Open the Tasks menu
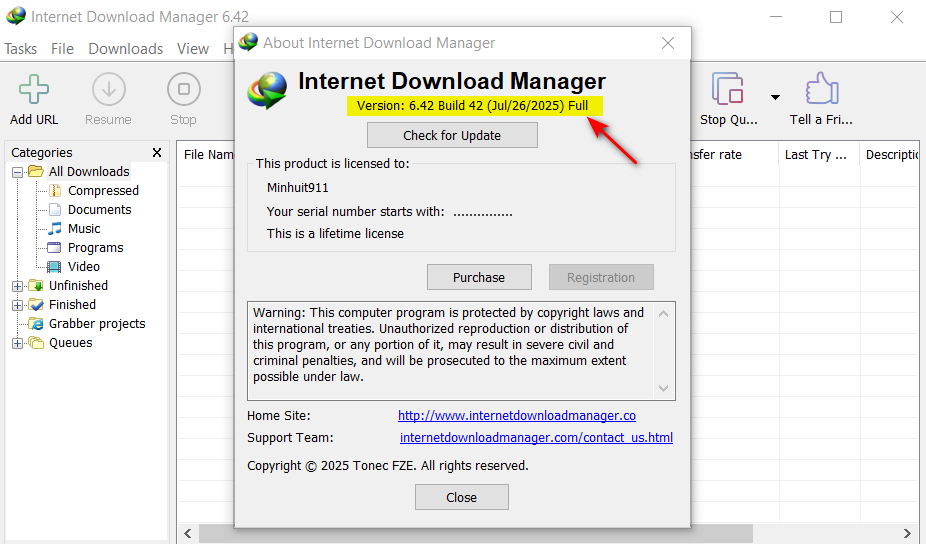 (21, 48)
